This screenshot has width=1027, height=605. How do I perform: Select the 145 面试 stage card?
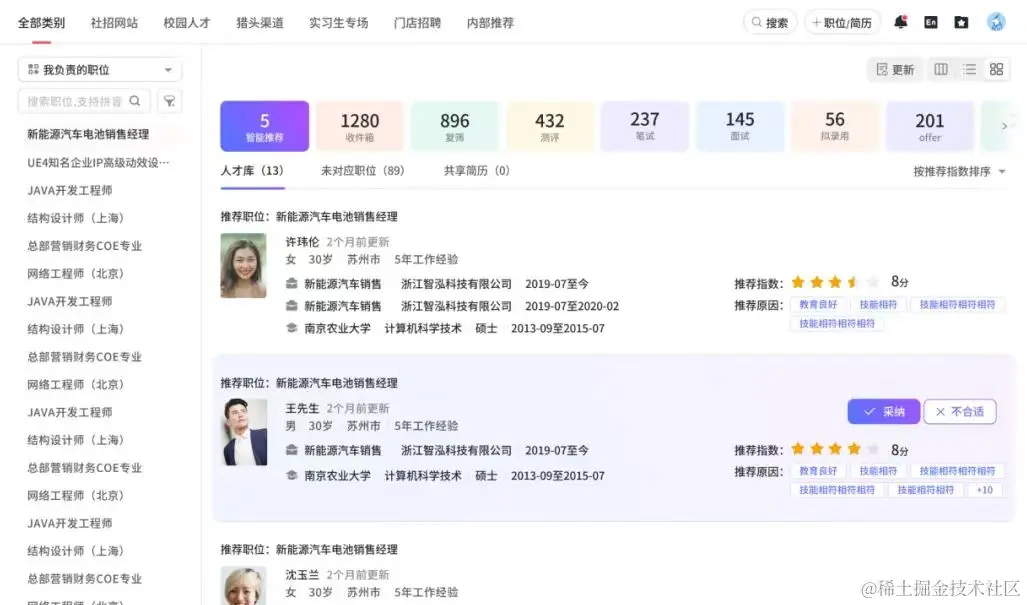pyautogui.click(x=739, y=126)
